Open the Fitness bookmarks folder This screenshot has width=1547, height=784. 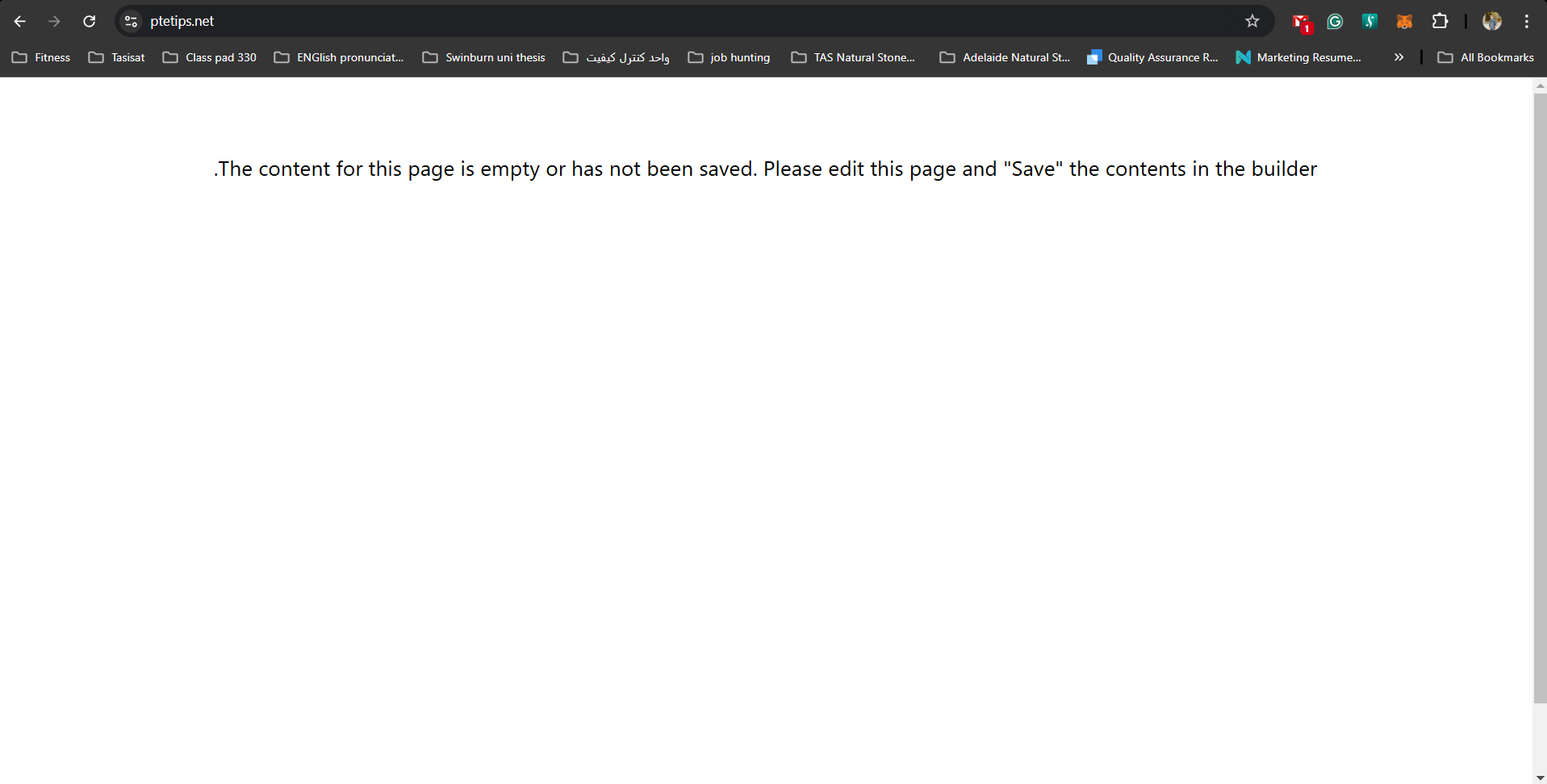click(x=41, y=57)
